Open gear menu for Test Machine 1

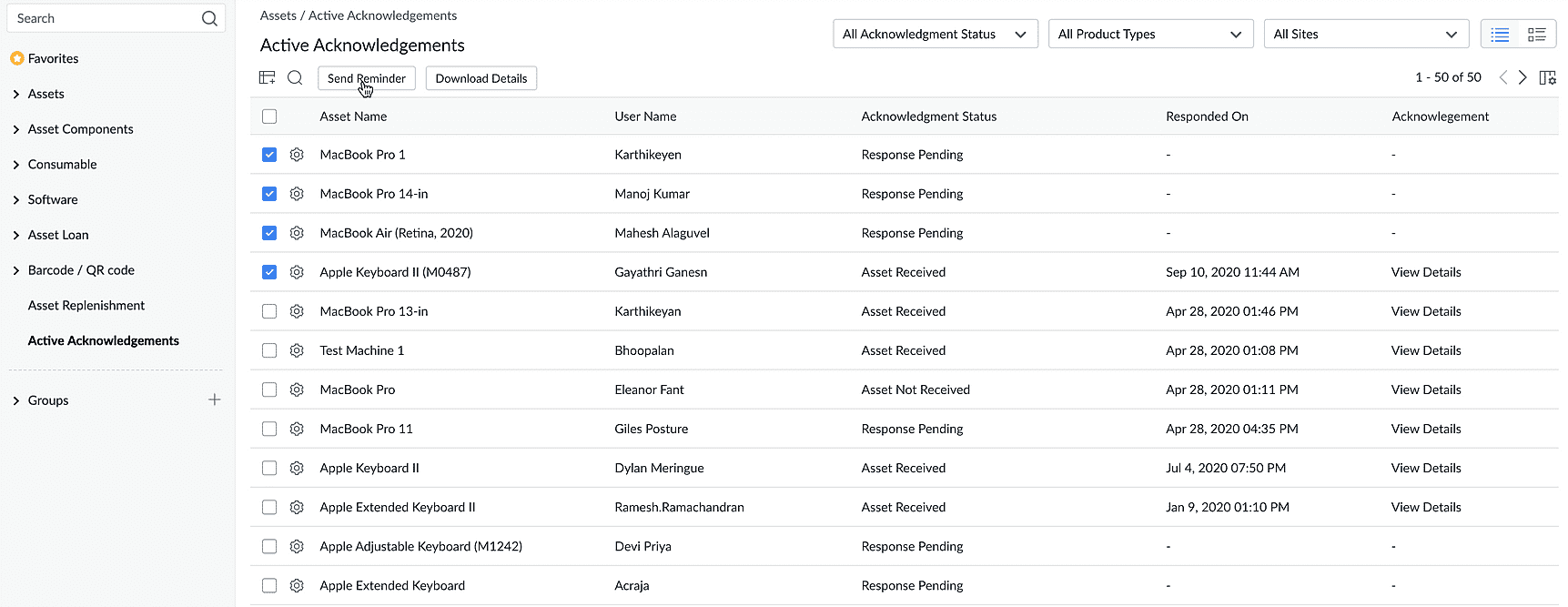click(297, 350)
